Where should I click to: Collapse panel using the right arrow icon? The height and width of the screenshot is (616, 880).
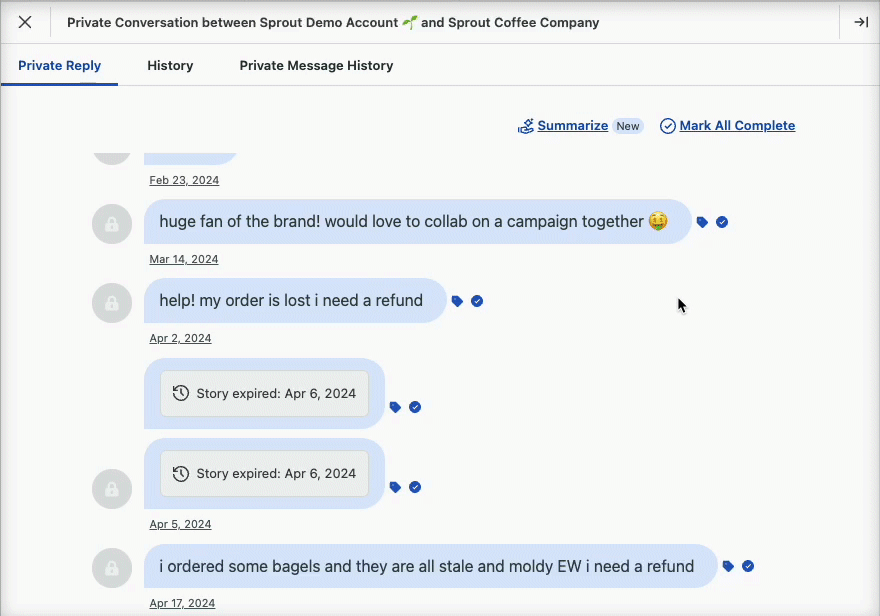tap(861, 22)
